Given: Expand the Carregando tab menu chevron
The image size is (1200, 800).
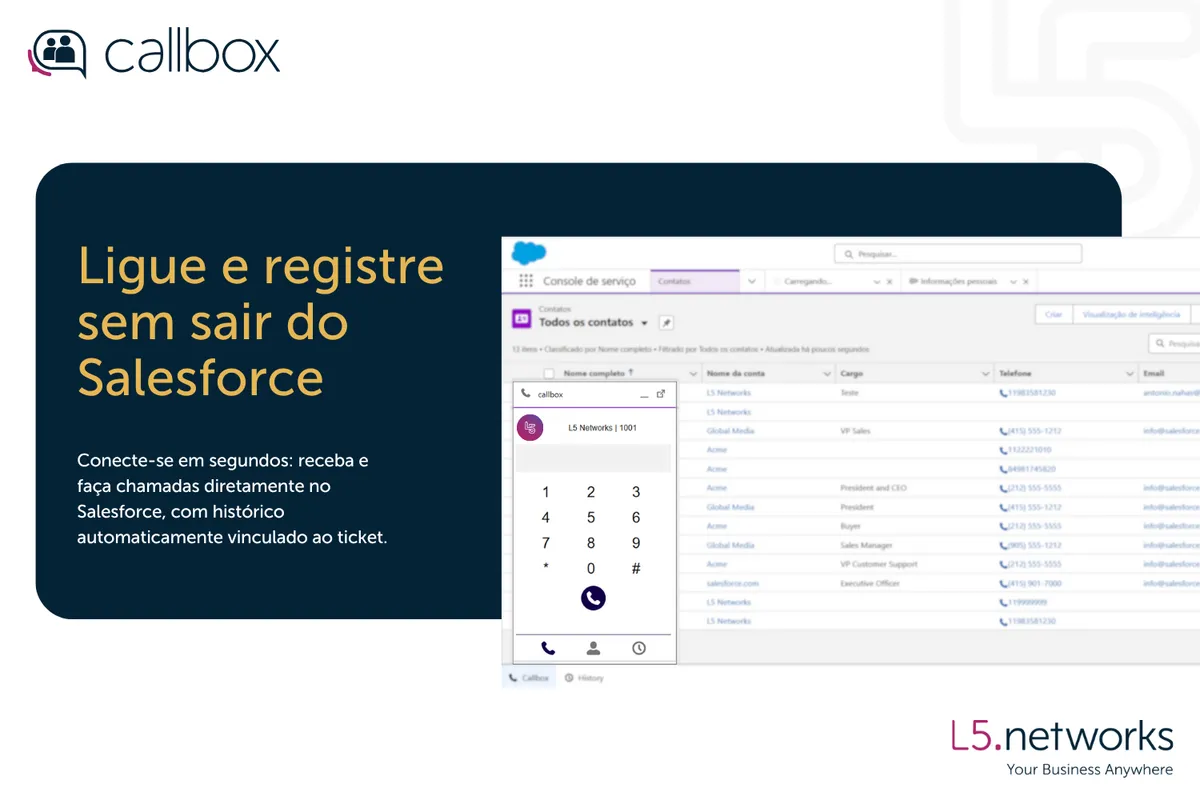Looking at the screenshot, I should pos(876,282).
